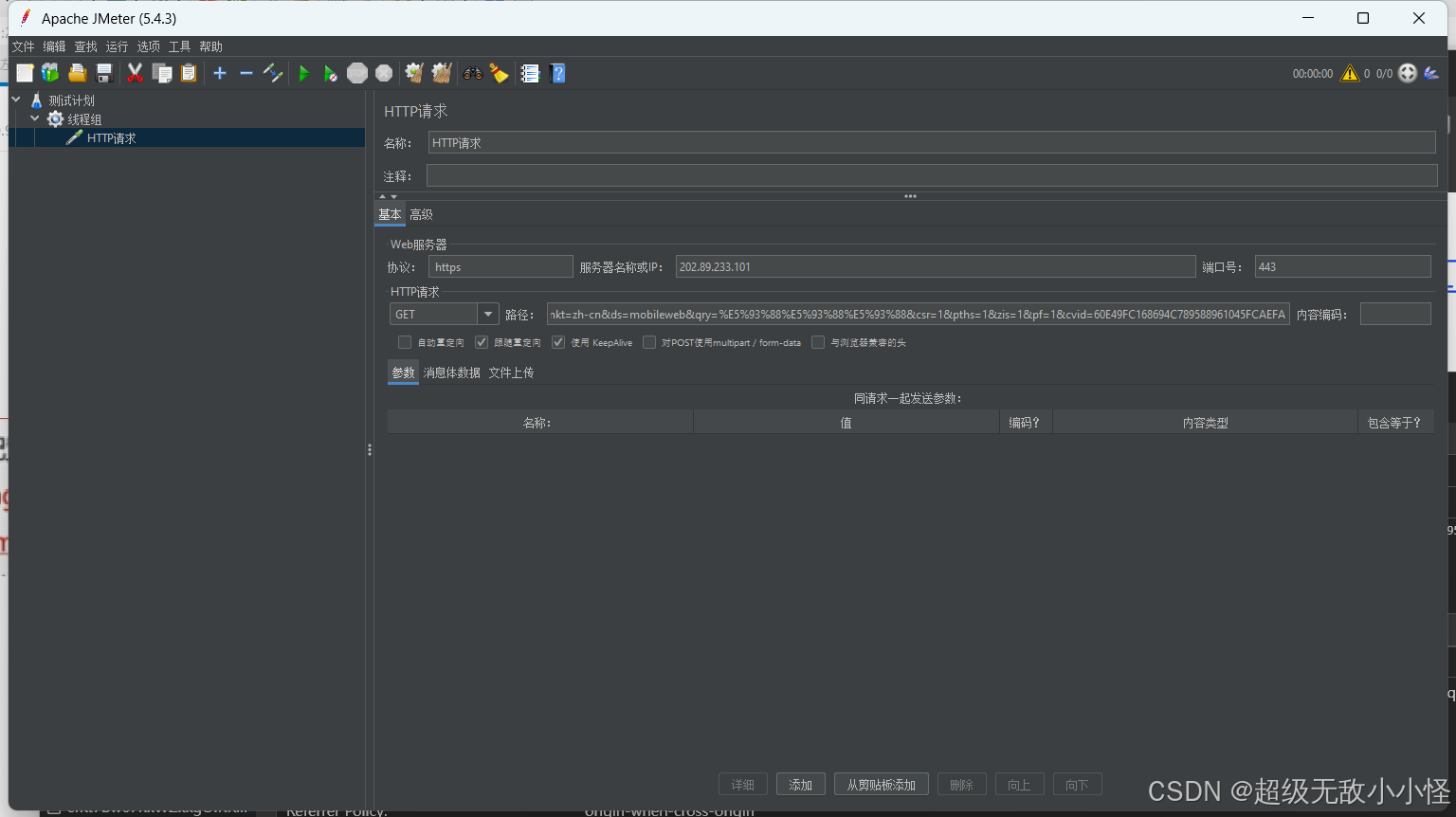The image size is (1456, 817).
Task: Paste from clipboard toolbar icon
Action: click(x=189, y=73)
